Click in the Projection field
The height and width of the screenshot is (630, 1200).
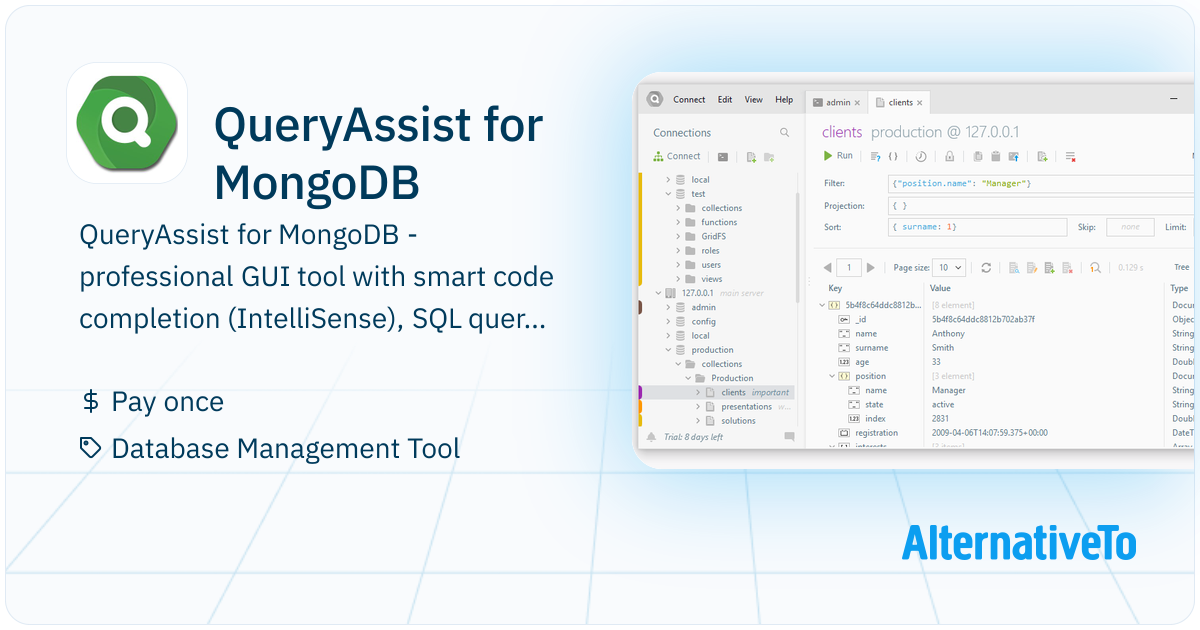[x=1040, y=206]
